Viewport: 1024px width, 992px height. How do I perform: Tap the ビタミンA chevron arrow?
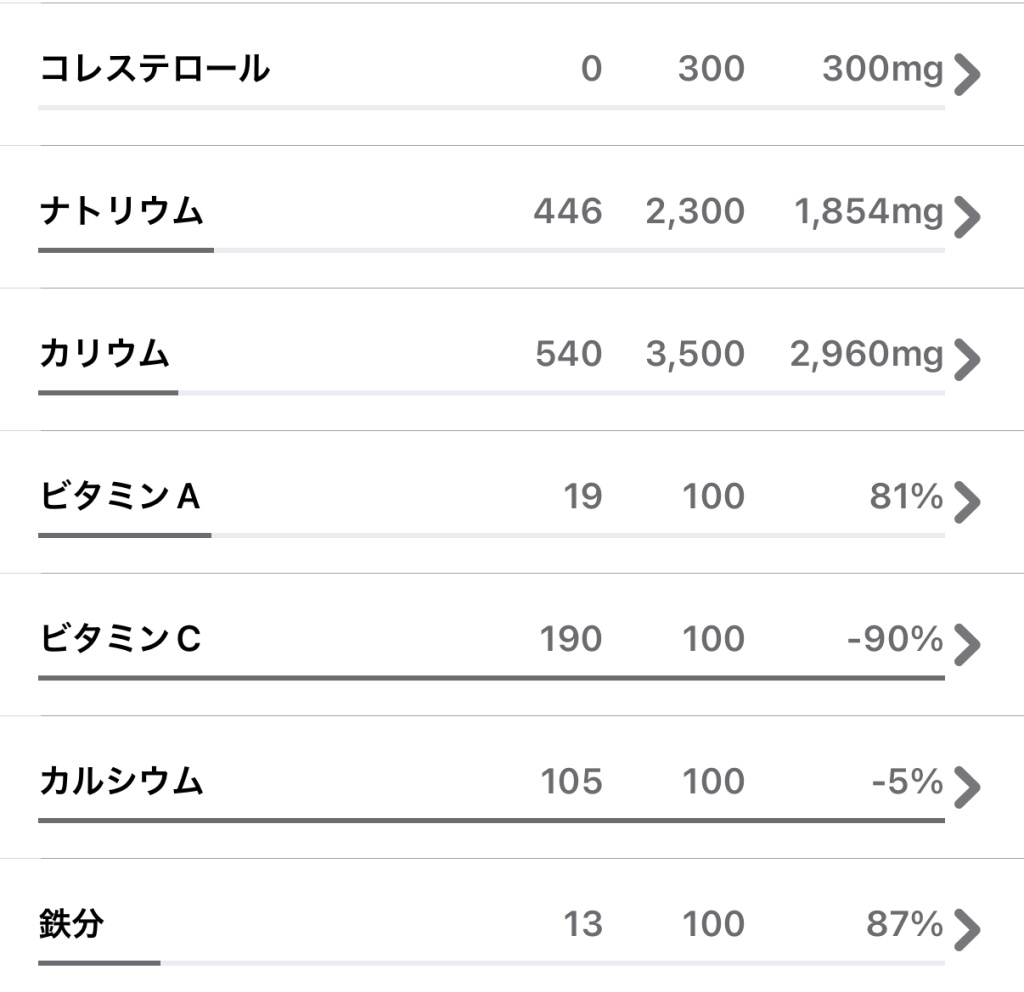click(967, 502)
